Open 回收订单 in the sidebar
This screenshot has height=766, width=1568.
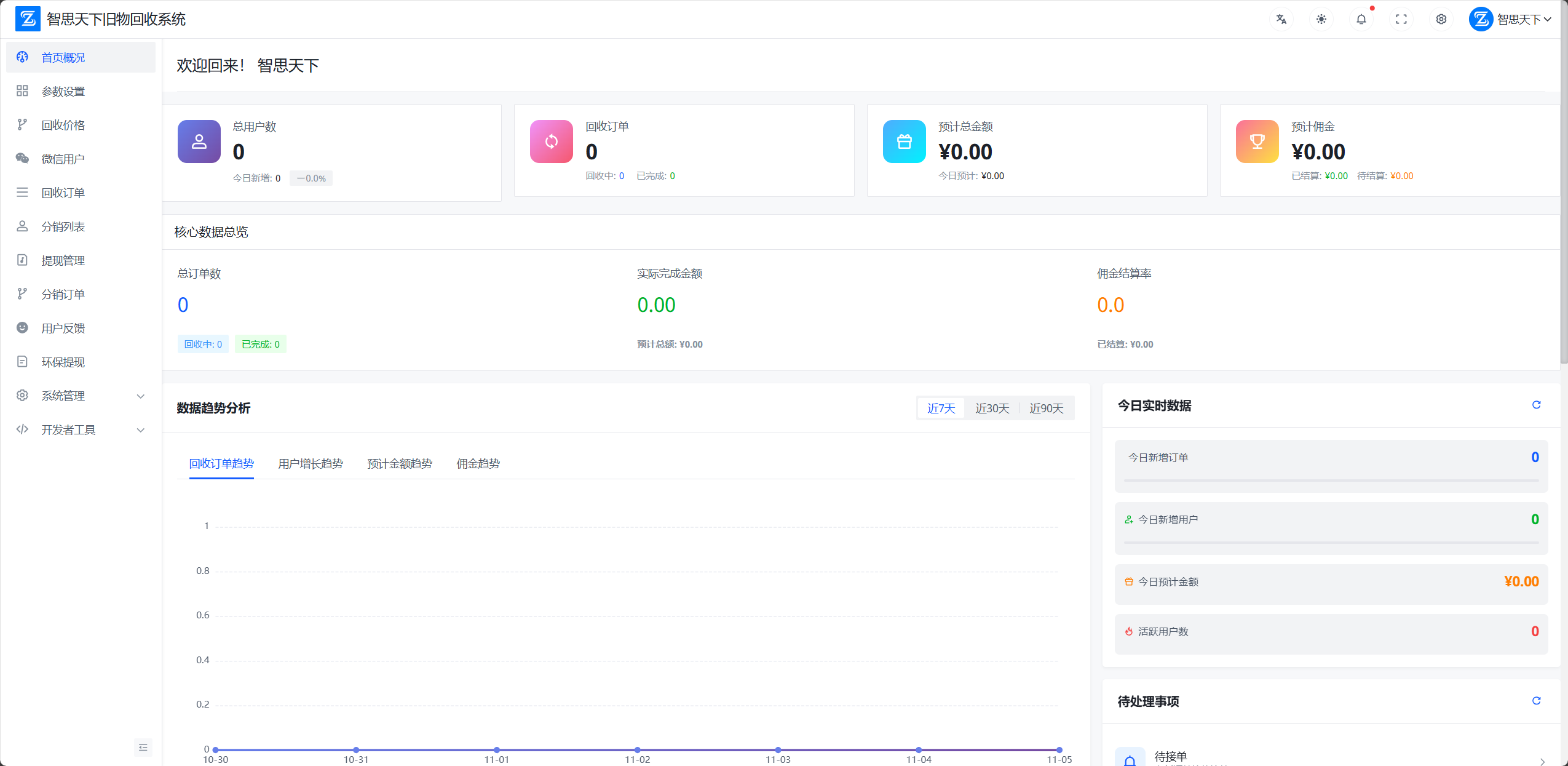[63, 193]
